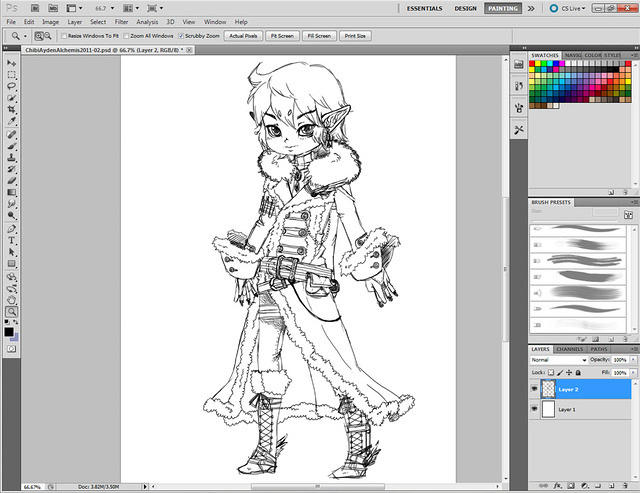Select the Blur tool

point(11,204)
